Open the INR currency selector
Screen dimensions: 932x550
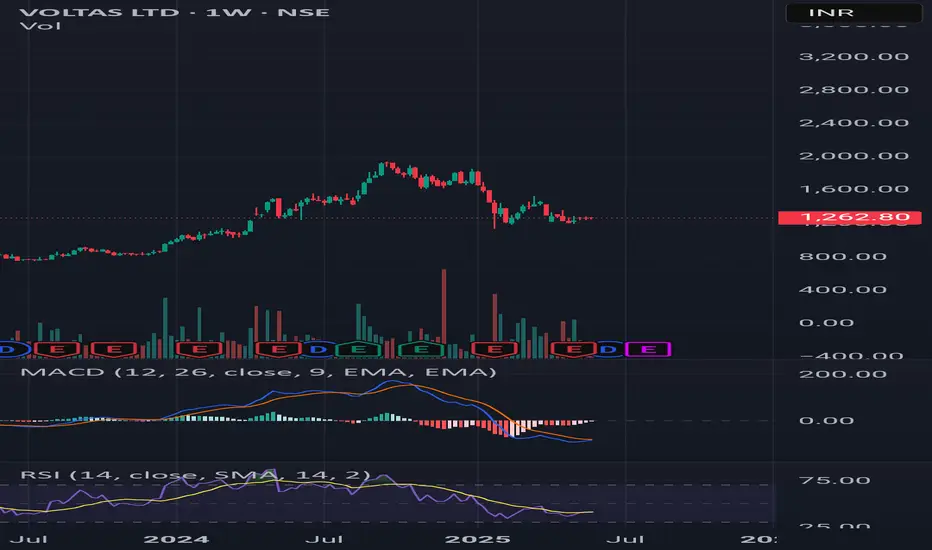(x=854, y=12)
